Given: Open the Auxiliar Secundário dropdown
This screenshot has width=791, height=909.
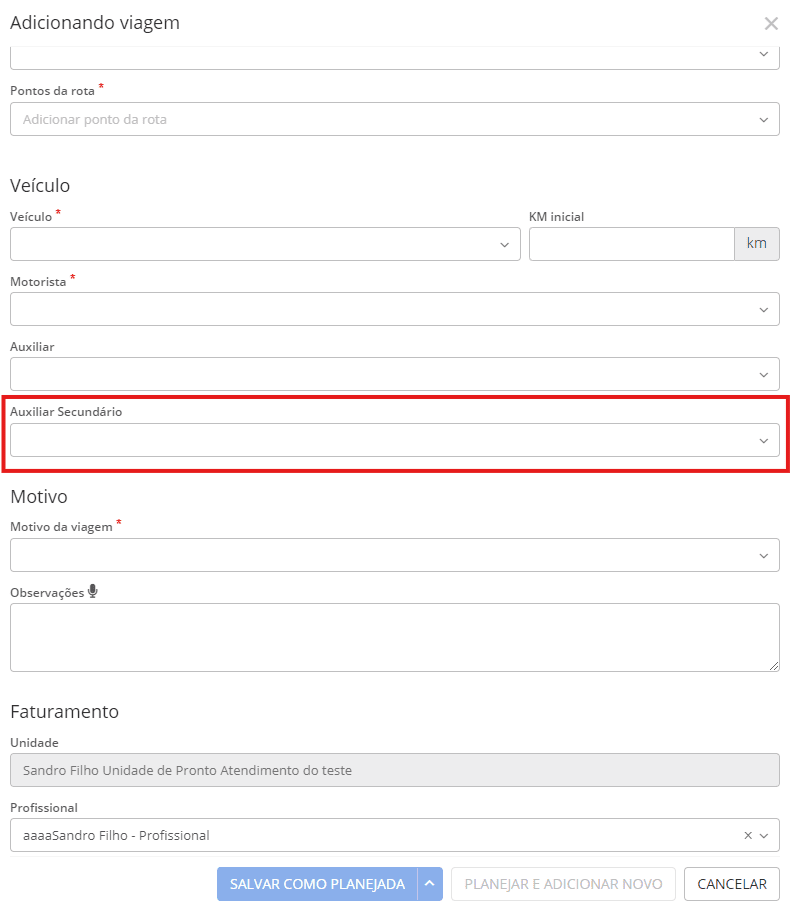Looking at the screenshot, I should pyautogui.click(x=394, y=440).
